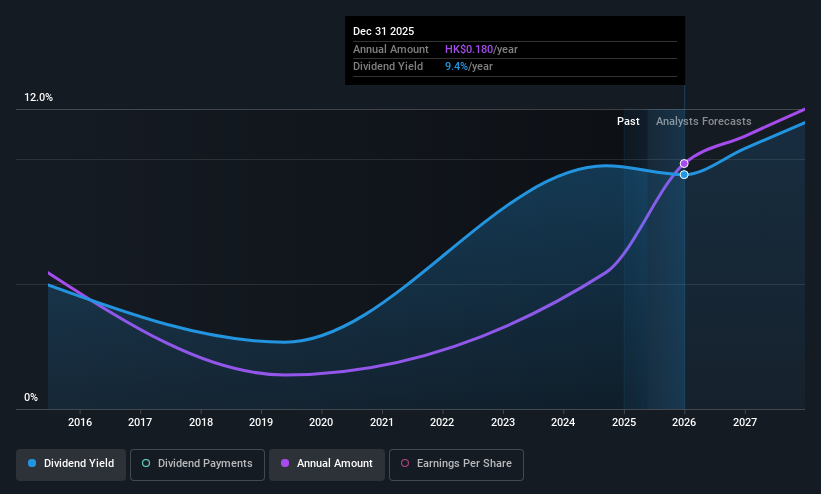Click the 2019 x-axis year label

pyautogui.click(x=261, y=422)
